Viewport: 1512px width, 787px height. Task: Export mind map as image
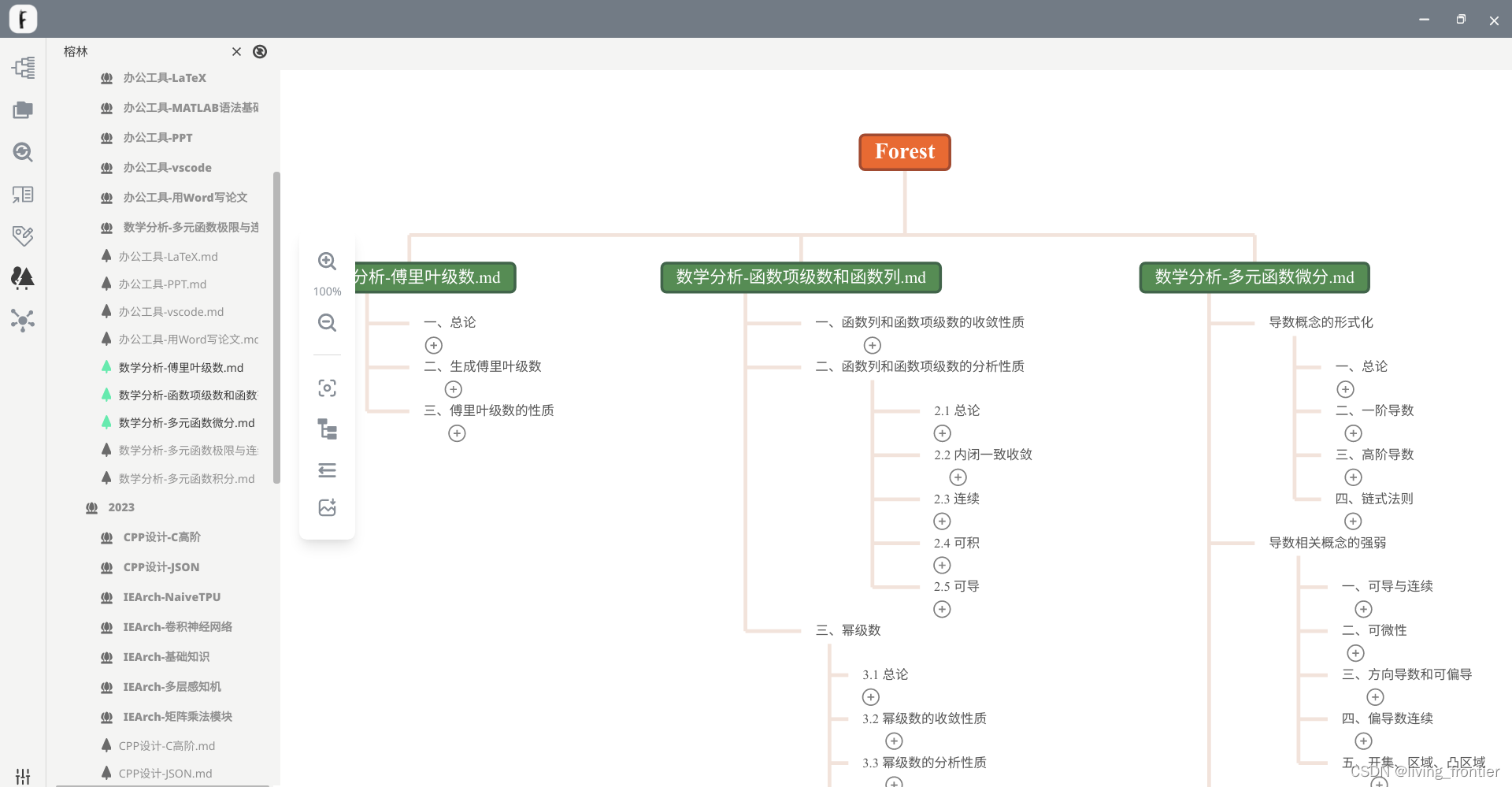coord(327,507)
